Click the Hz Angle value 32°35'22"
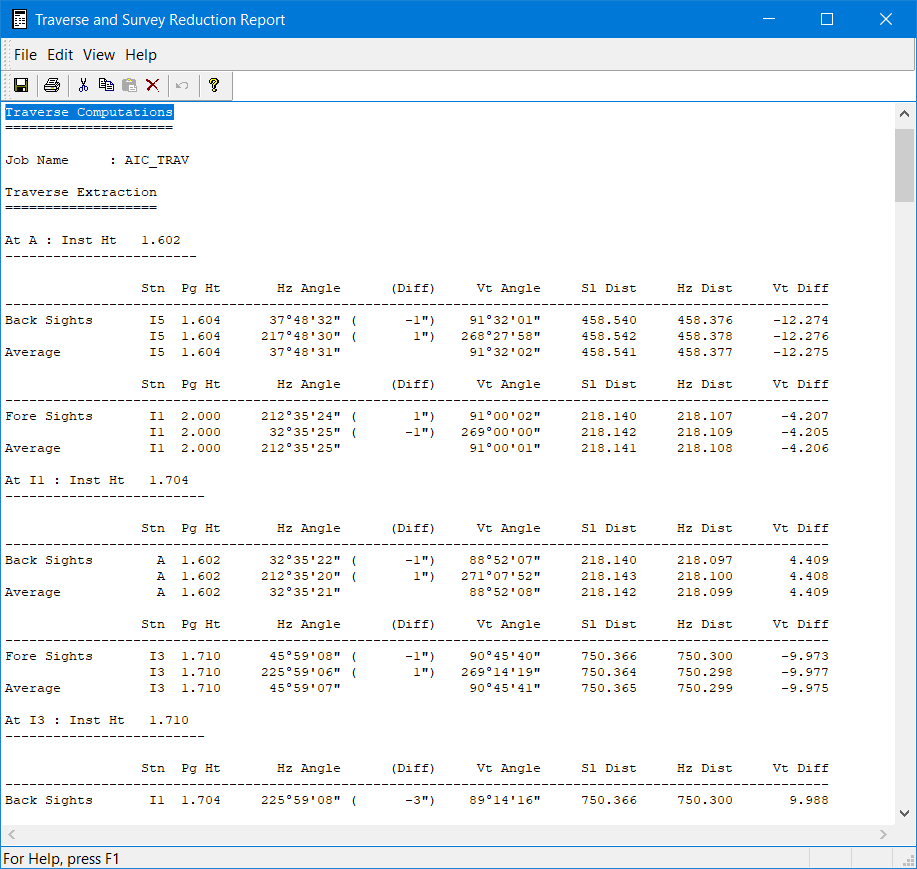This screenshot has height=869, width=917. pyautogui.click(x=305, y=560)
